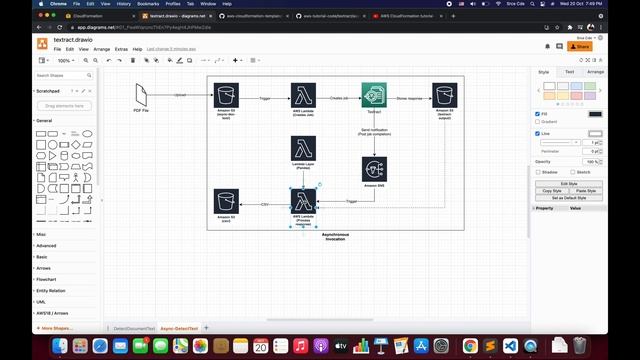Open the Arrange menu
Viewport: 640px width, 360px height.
click(x=102, y=49)
